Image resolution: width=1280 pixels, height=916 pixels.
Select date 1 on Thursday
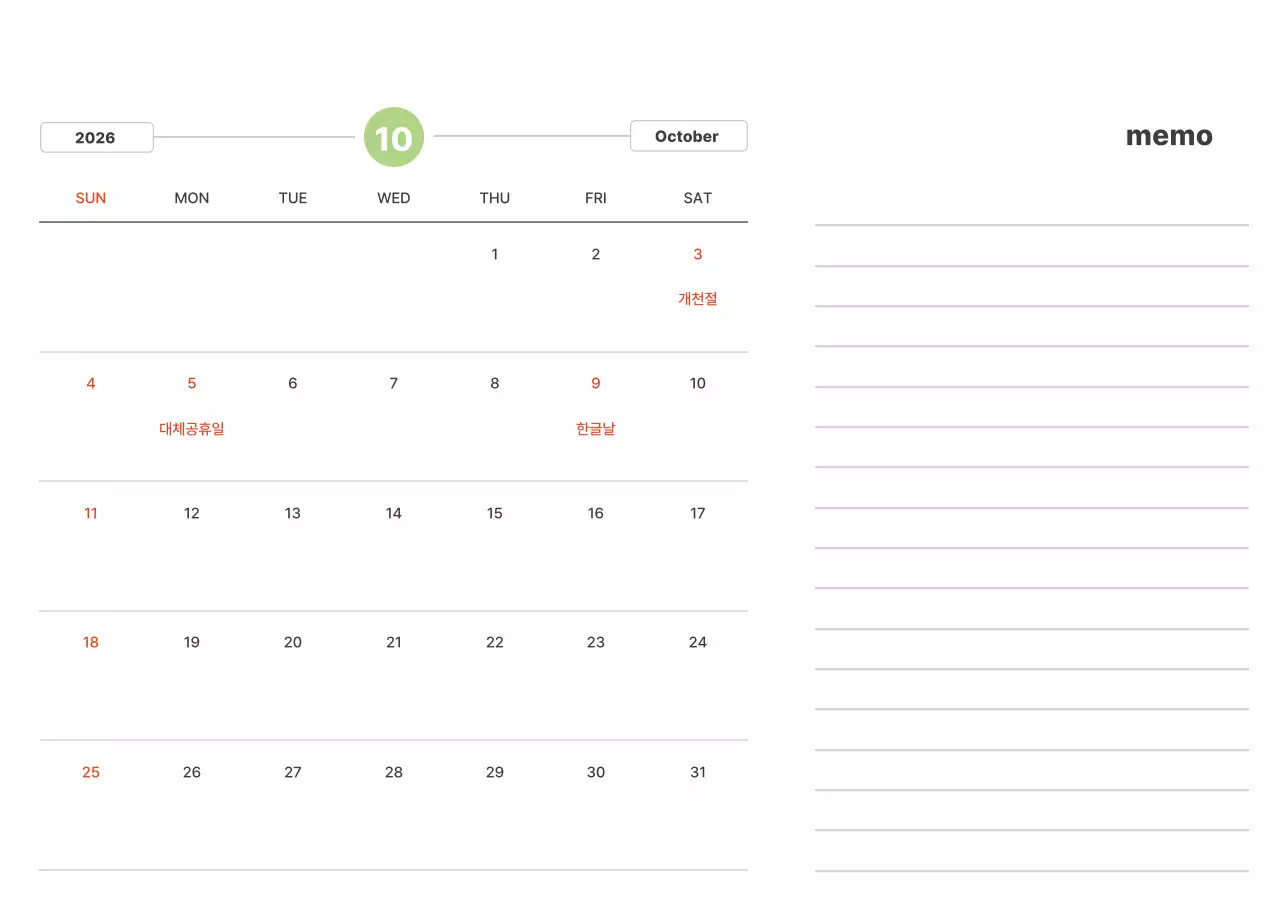(494, 254)
